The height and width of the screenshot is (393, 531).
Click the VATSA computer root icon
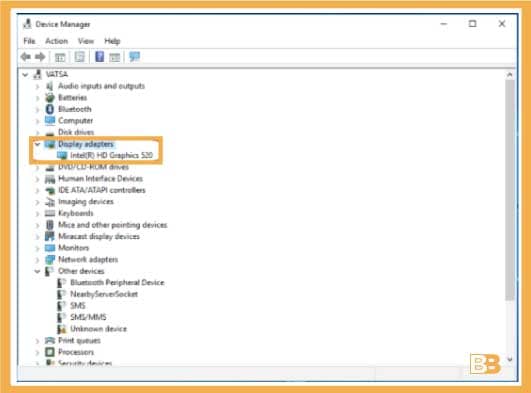tap(38, 74)
